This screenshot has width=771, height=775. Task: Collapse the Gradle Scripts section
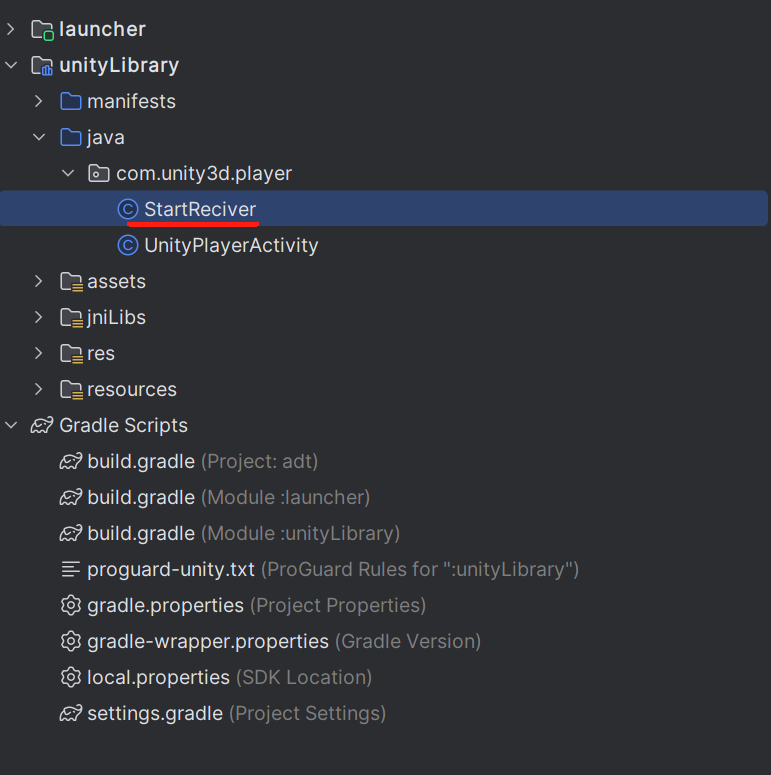tap(11, 425)
